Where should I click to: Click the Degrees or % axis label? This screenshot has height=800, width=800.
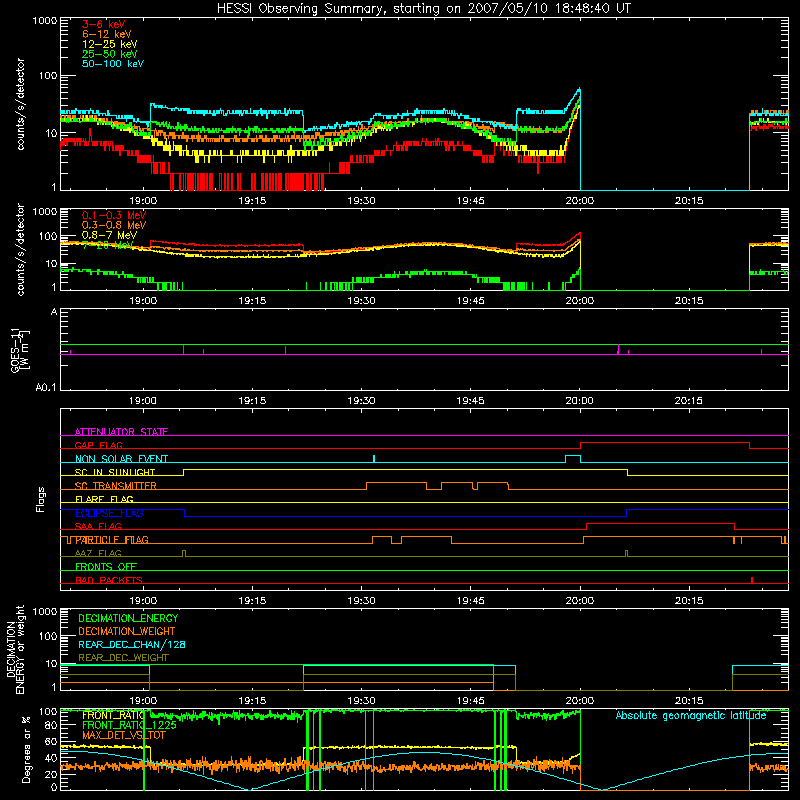click(26, 749)
